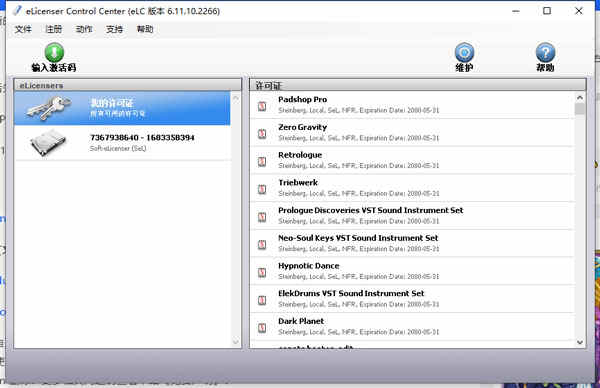This screenshot has height=388, width=600.
Task: Click the license icon beside Zero Gravity
Action: pos(262,134)
